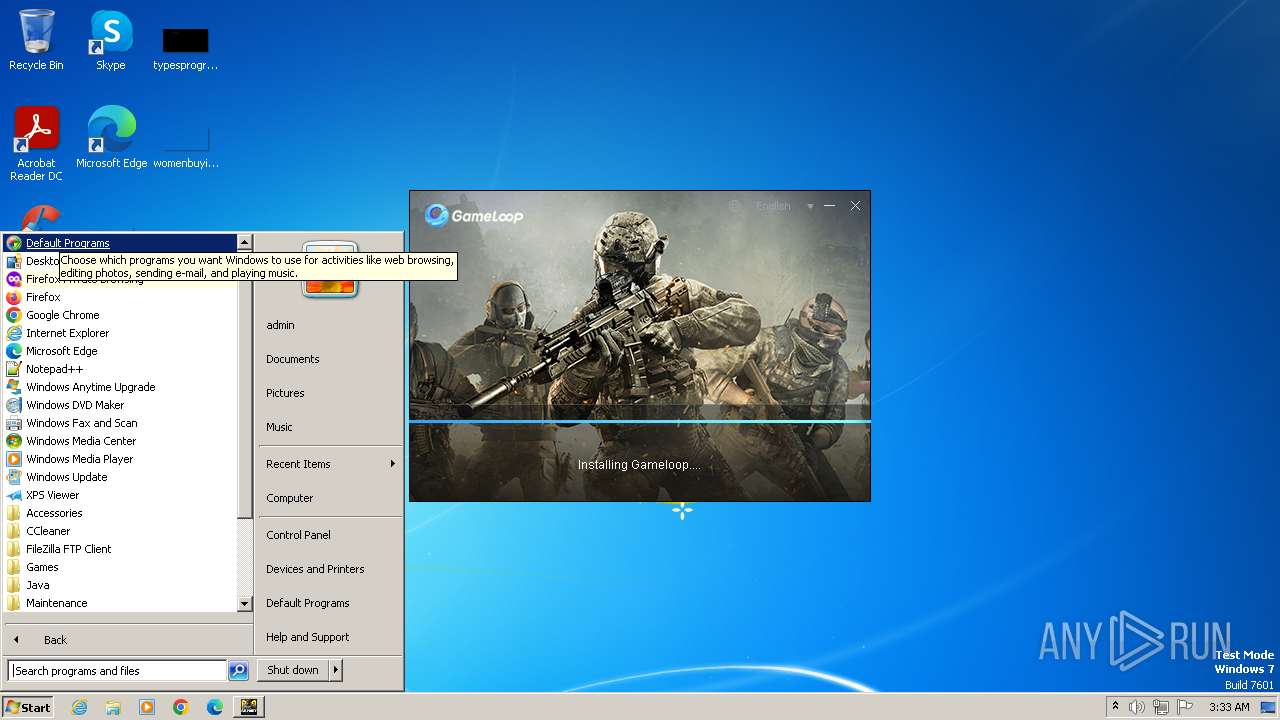1280x720 pixels.
Task: Open Recycle Bin desktop icon
Action: click(36, 40)
